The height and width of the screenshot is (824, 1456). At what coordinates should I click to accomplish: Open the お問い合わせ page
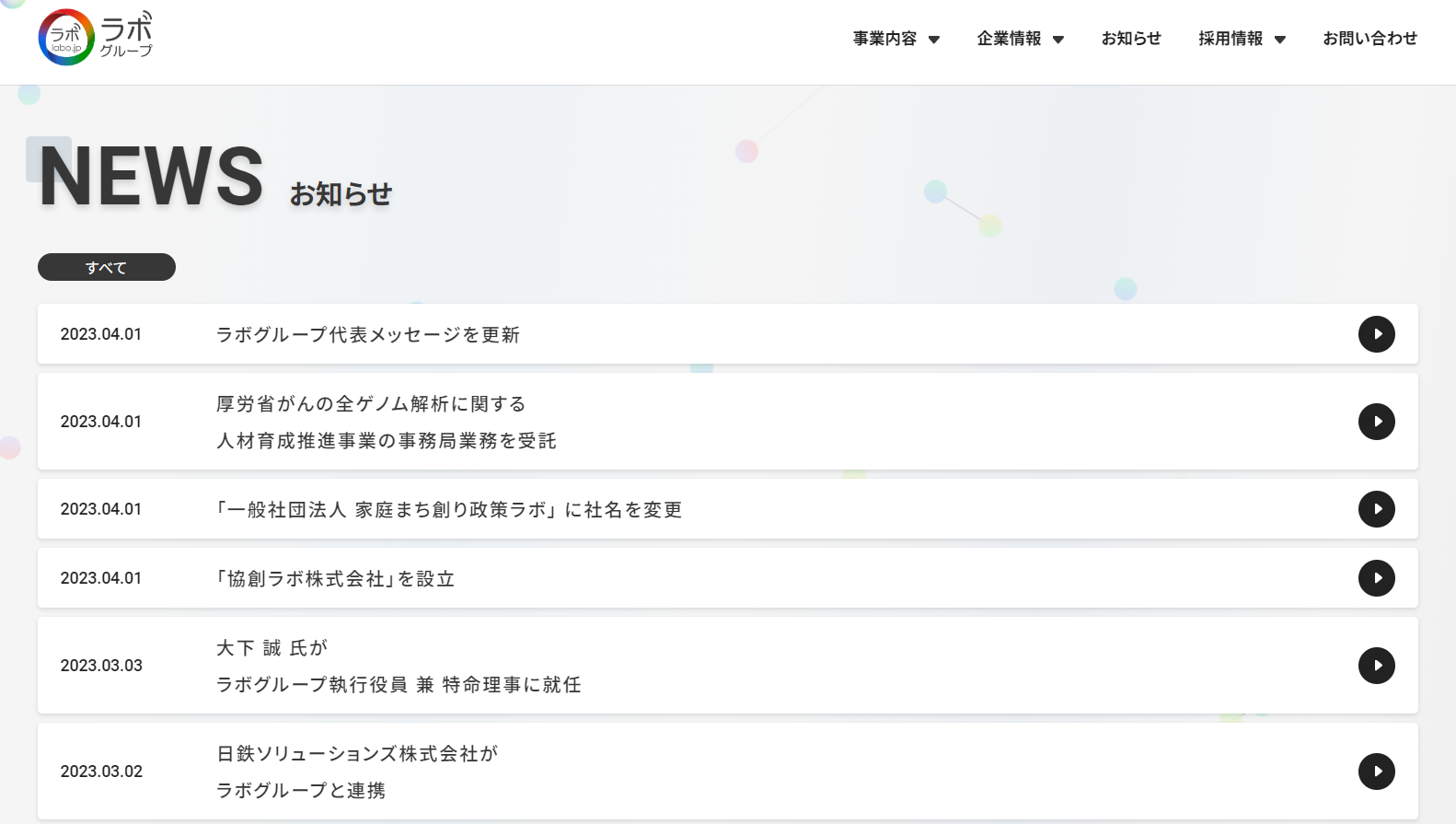point(1369,39)
